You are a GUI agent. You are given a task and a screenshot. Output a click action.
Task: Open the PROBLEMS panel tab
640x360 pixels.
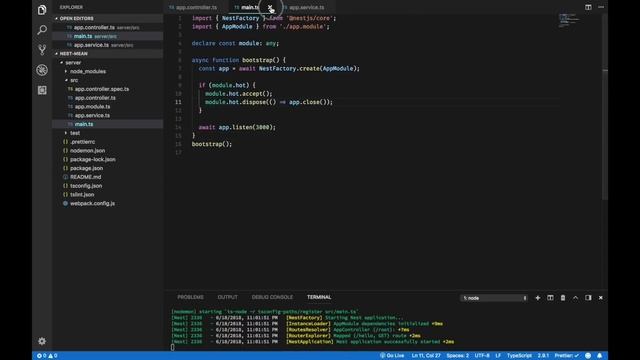(191, 297)
